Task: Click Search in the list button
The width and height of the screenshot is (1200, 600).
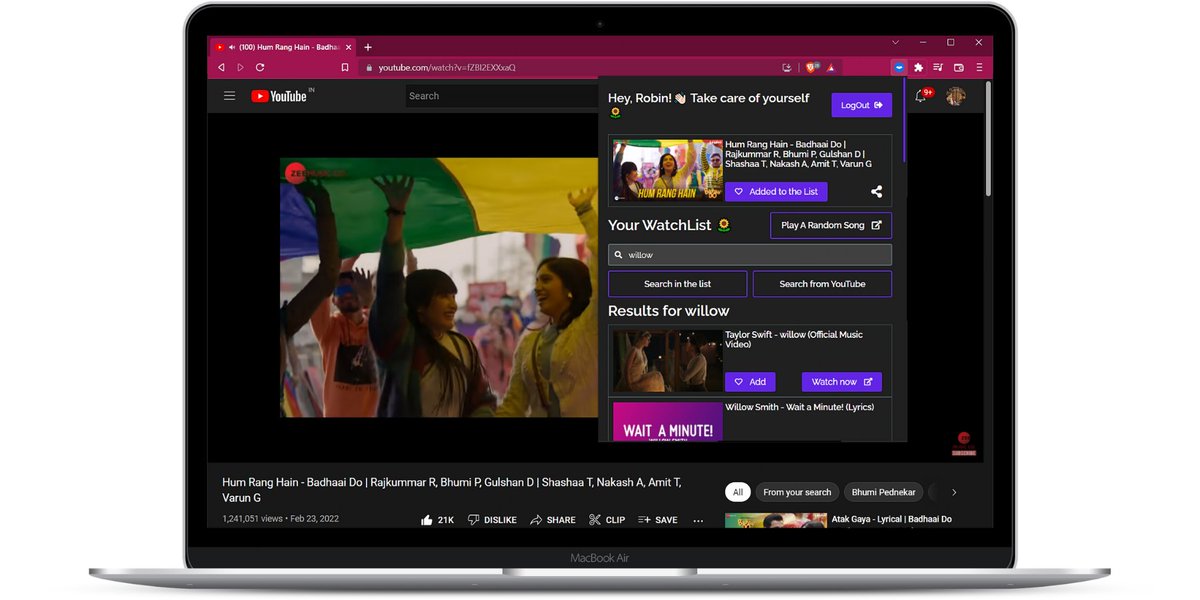Action: [x=678, y=284]
